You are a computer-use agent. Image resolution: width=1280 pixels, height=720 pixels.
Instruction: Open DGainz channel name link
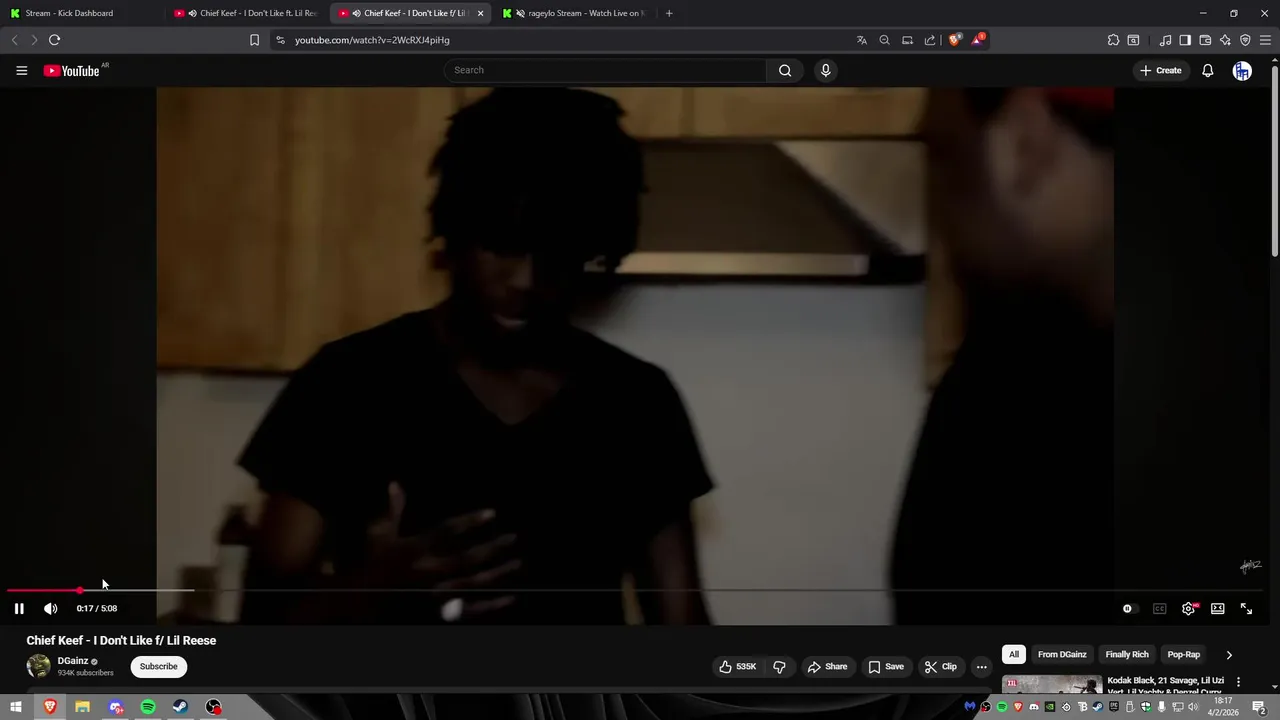click(73, 661)
